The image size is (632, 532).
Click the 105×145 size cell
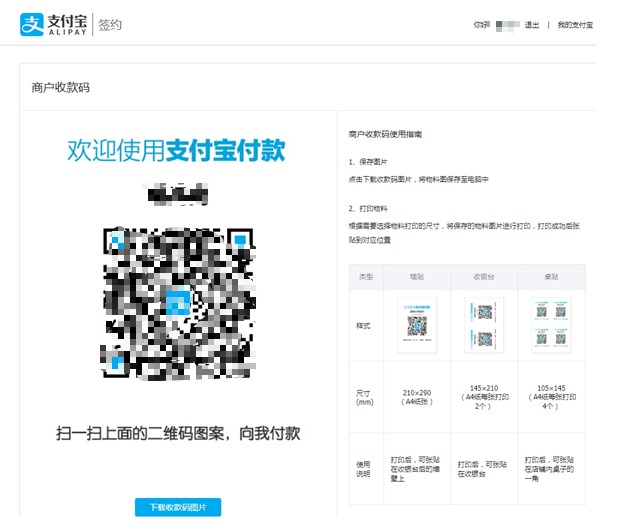[551, 397]
